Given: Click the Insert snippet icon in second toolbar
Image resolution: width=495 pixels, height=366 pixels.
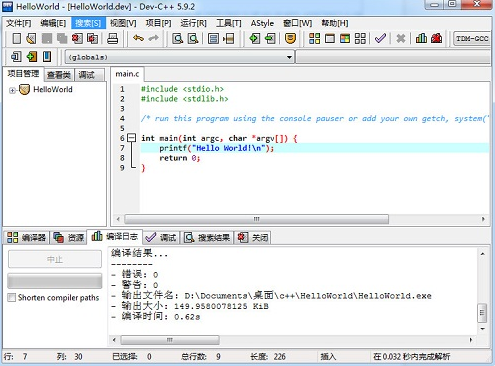Looking at the screenshot, I should pos(16,57).
